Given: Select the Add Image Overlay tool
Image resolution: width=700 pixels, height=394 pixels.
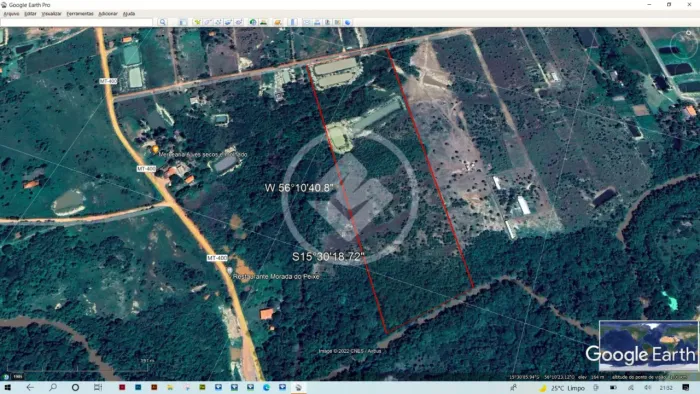Looking at the screenshot, I should click(228, 22).
